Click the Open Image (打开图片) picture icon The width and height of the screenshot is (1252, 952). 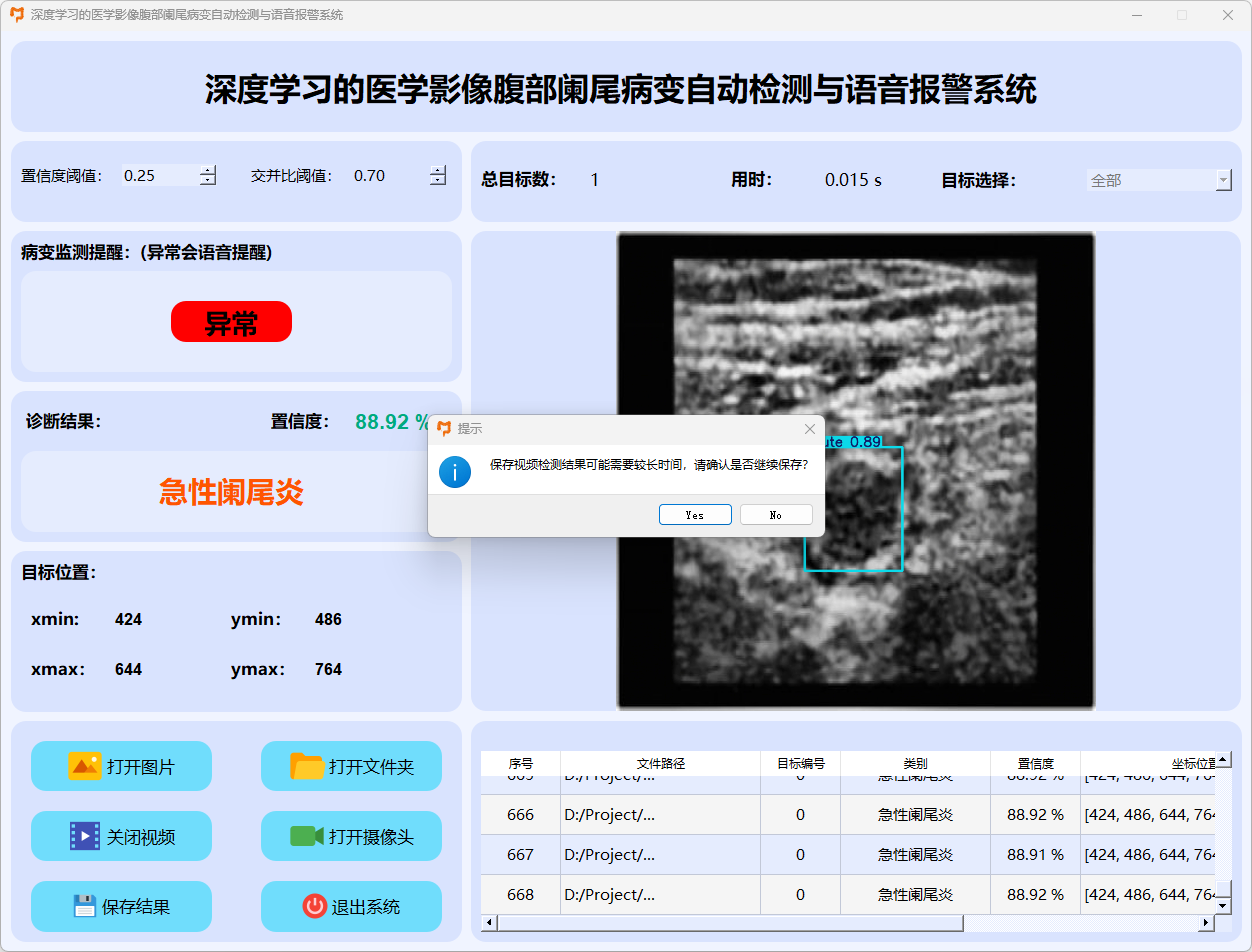85,766
